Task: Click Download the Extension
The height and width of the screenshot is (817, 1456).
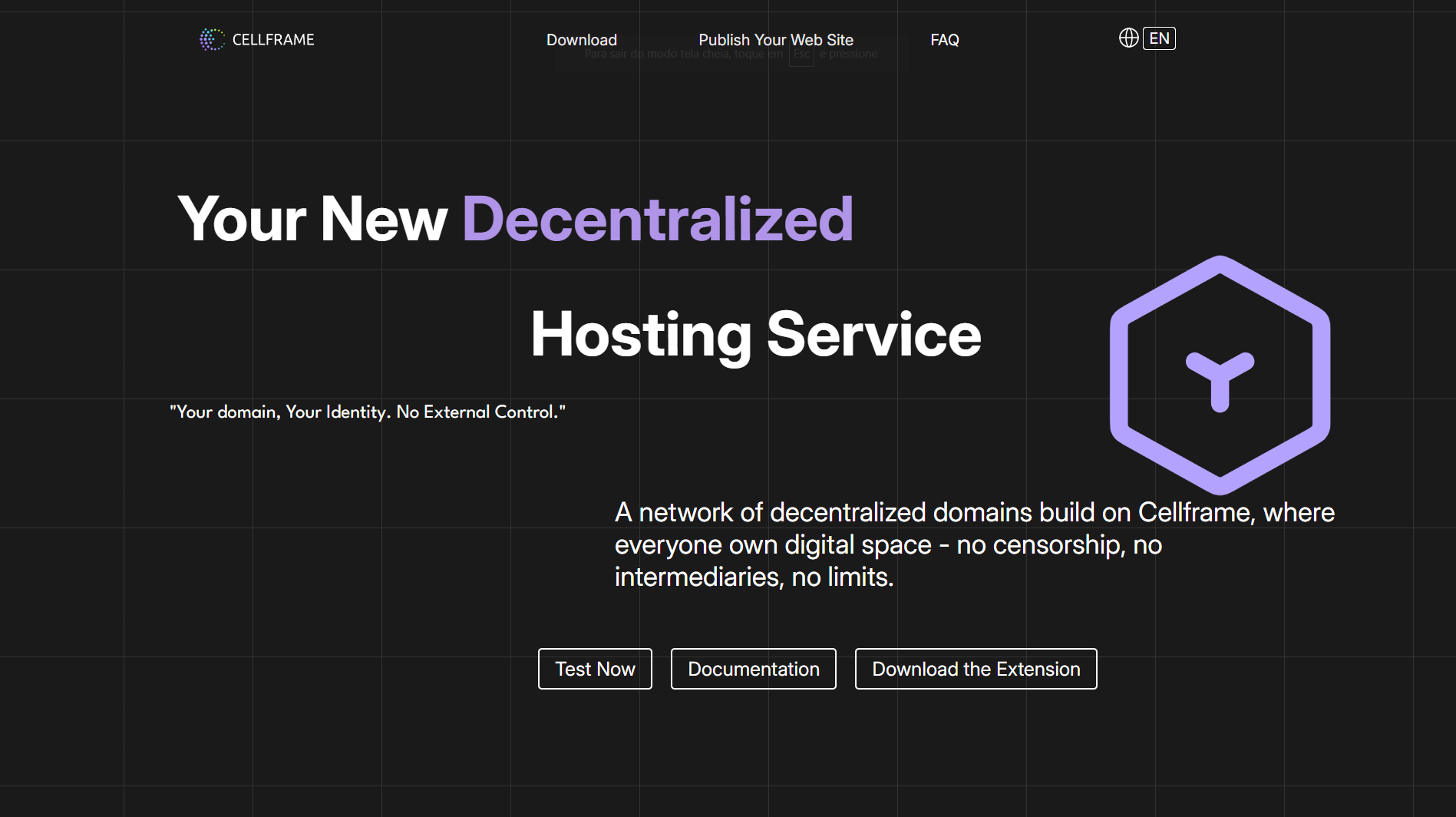Action: tap(976, 669)
